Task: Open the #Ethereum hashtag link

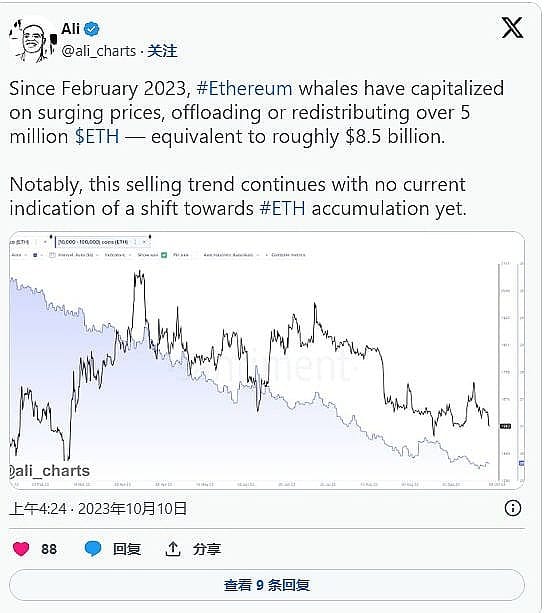Action: coord(244,88)
